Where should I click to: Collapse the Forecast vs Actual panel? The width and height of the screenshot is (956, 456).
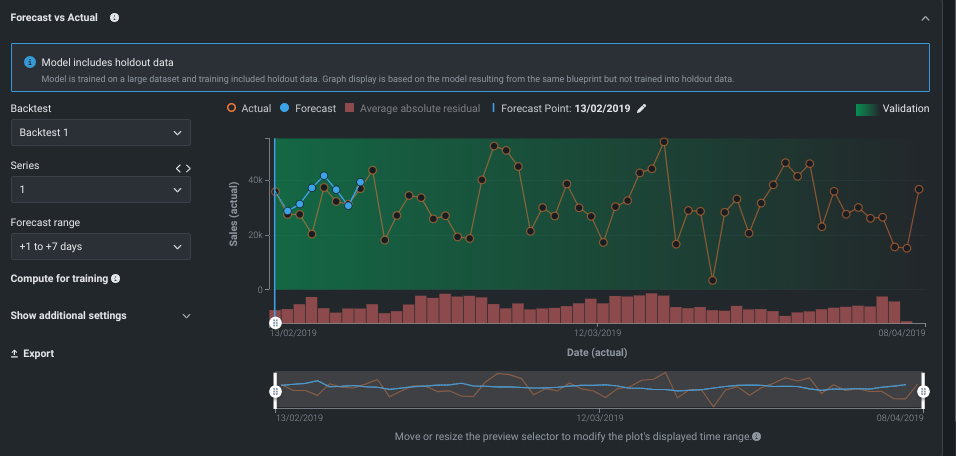[925, 18]
